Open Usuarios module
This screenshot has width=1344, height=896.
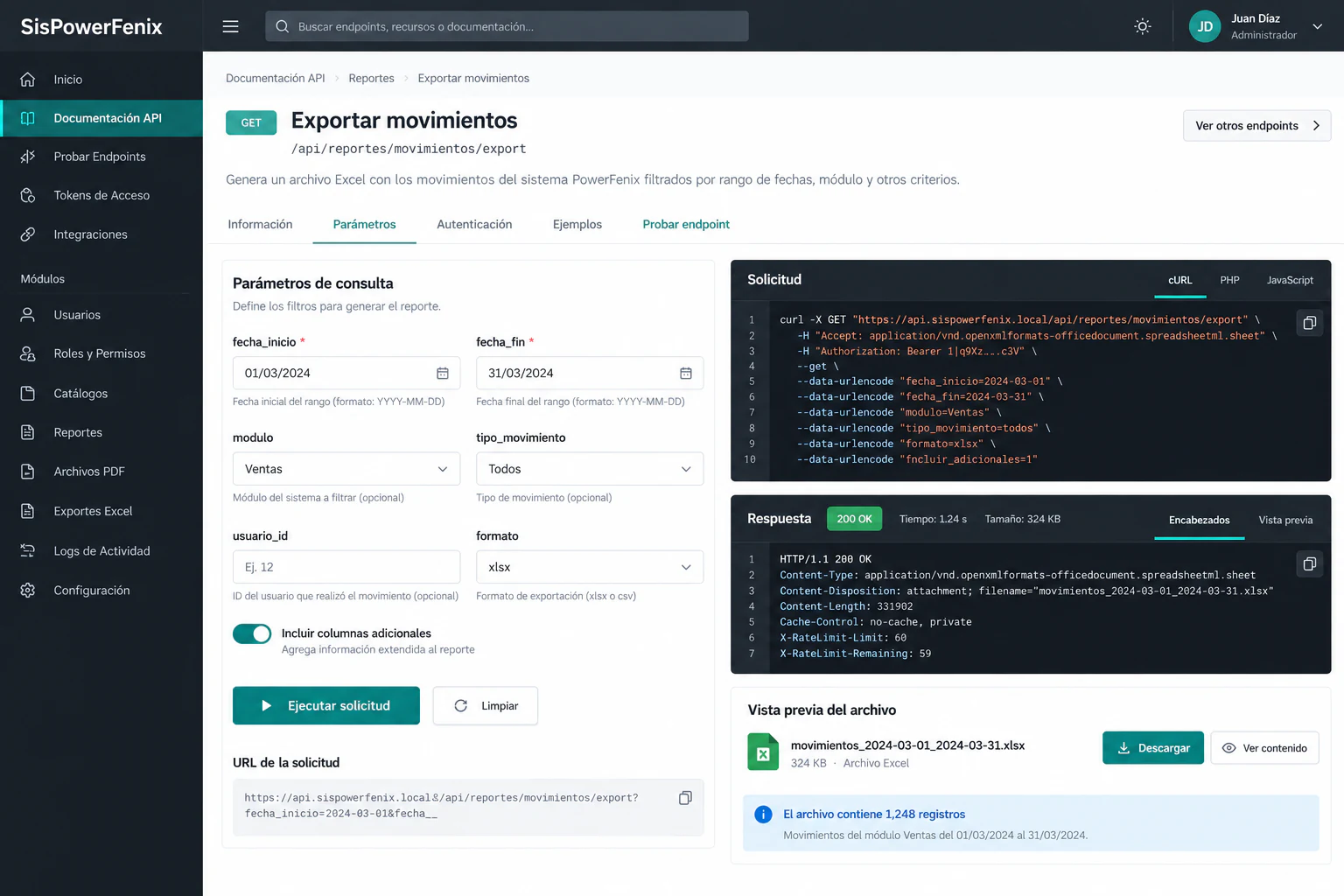point(101,315)
